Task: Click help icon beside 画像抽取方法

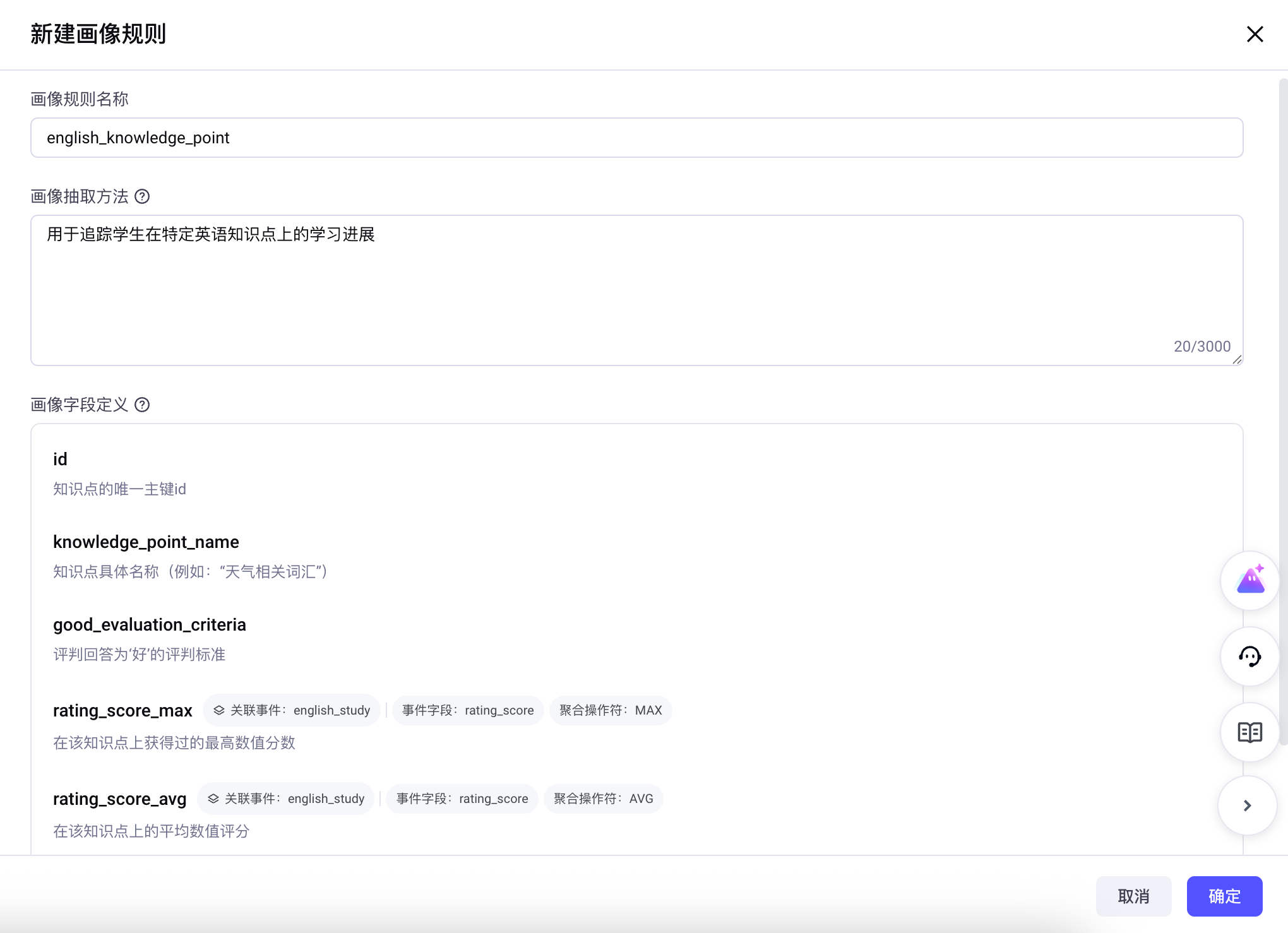Action: [x=143, y=196]
